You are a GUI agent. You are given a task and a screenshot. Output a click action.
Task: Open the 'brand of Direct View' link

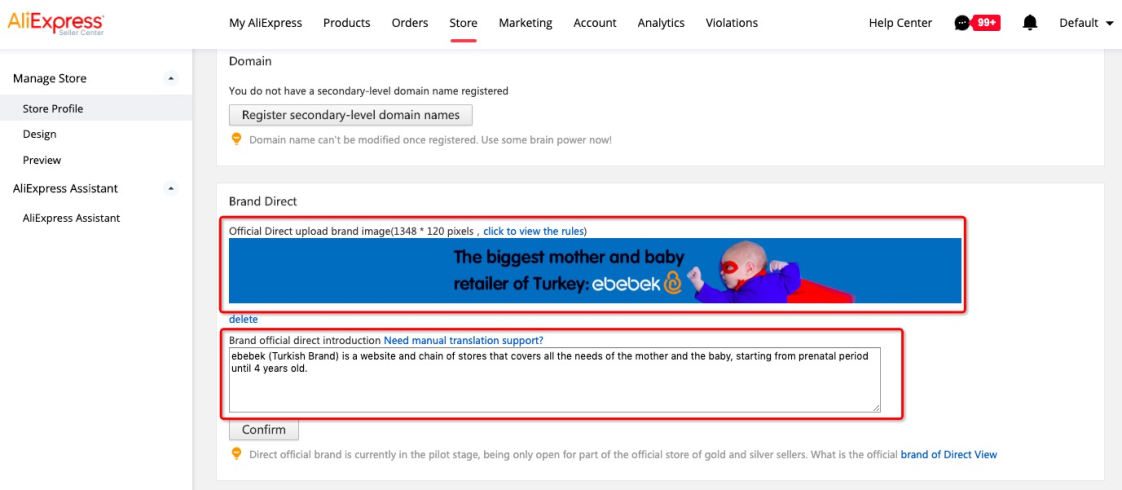pos(948,454)
